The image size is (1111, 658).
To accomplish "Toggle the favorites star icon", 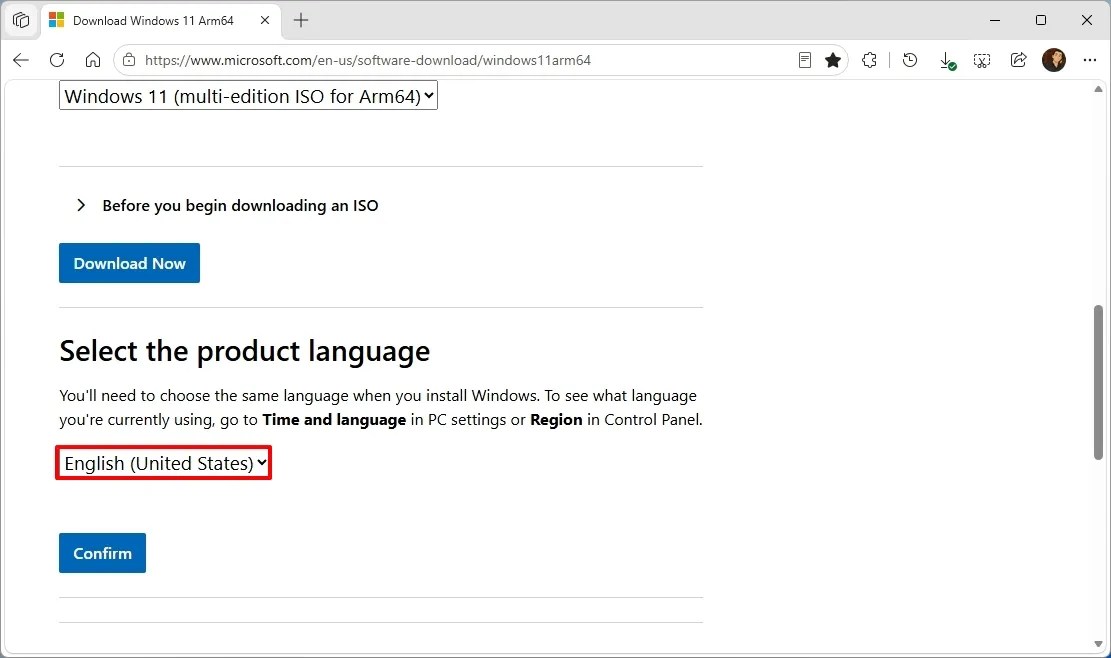I will click(x=833, y=60).
